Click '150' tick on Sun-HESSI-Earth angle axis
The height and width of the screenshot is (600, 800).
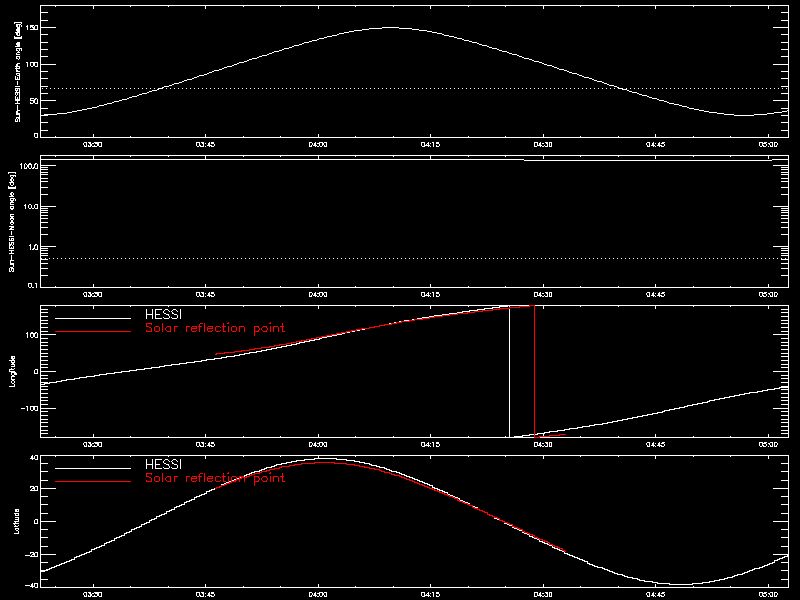click(x=32, y=28)
